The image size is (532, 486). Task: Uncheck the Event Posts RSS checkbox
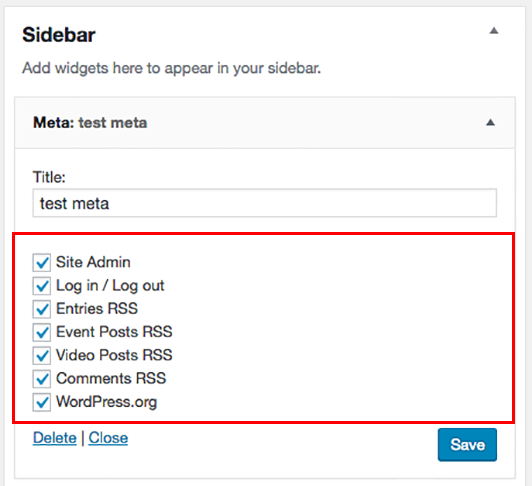click(x=42, y=332)
